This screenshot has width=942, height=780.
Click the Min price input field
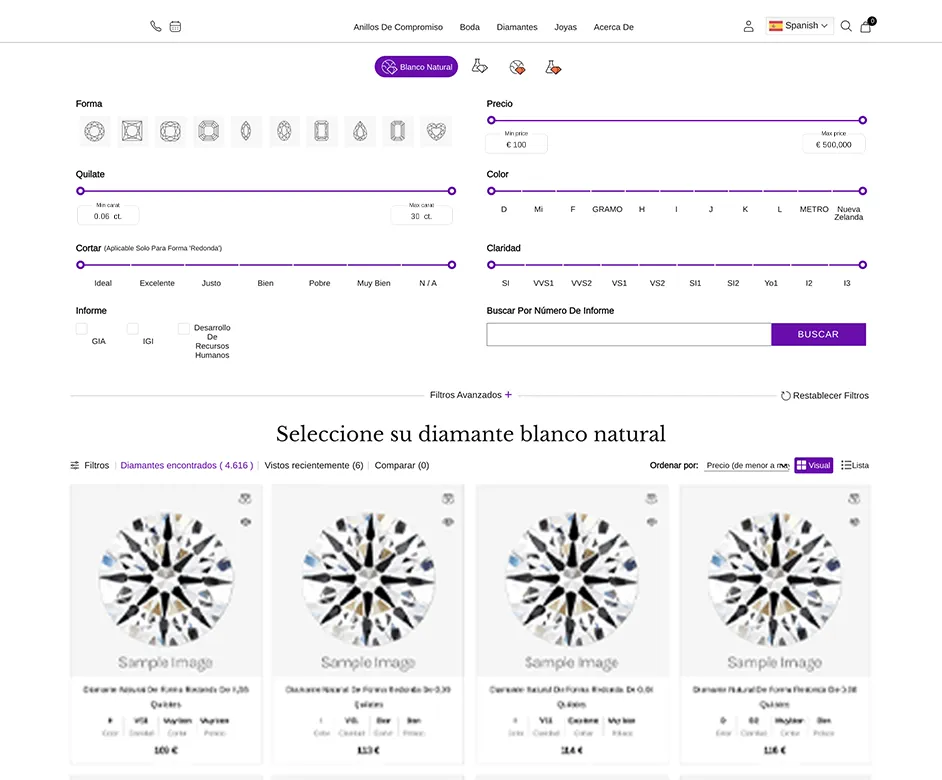point(516,144)
